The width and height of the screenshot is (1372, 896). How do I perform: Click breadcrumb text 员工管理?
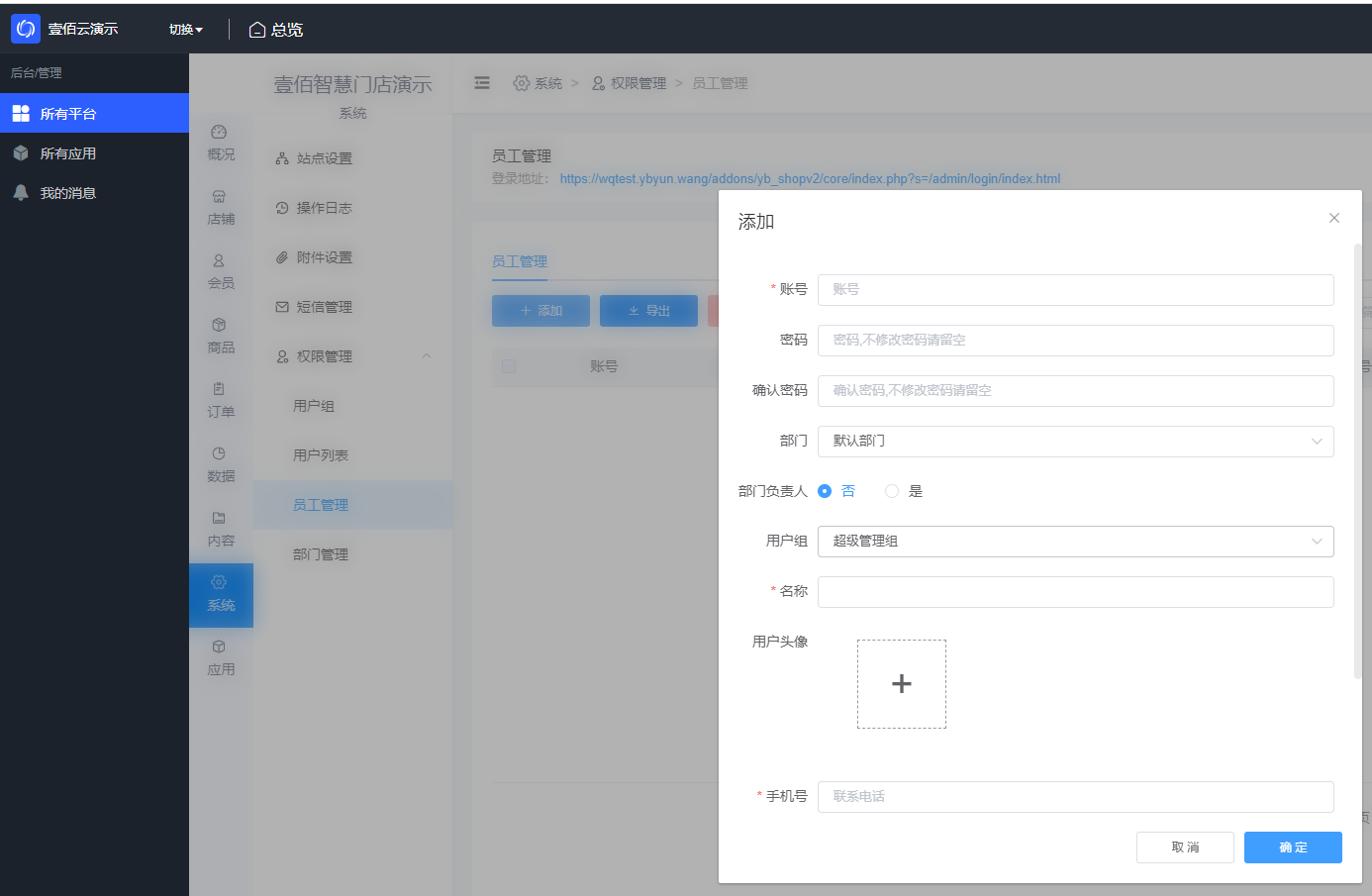coord(720,83)
